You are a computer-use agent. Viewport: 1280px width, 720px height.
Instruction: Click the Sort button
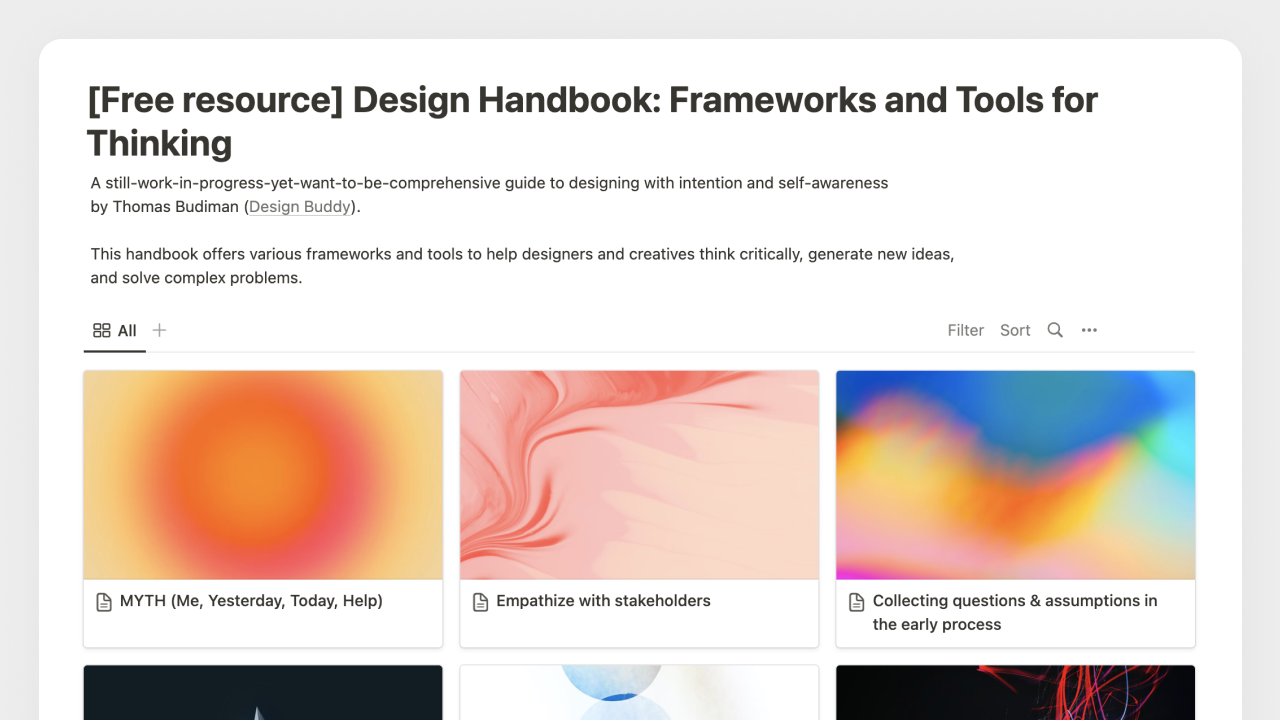pyautogui.click(x=1015, y=330)
